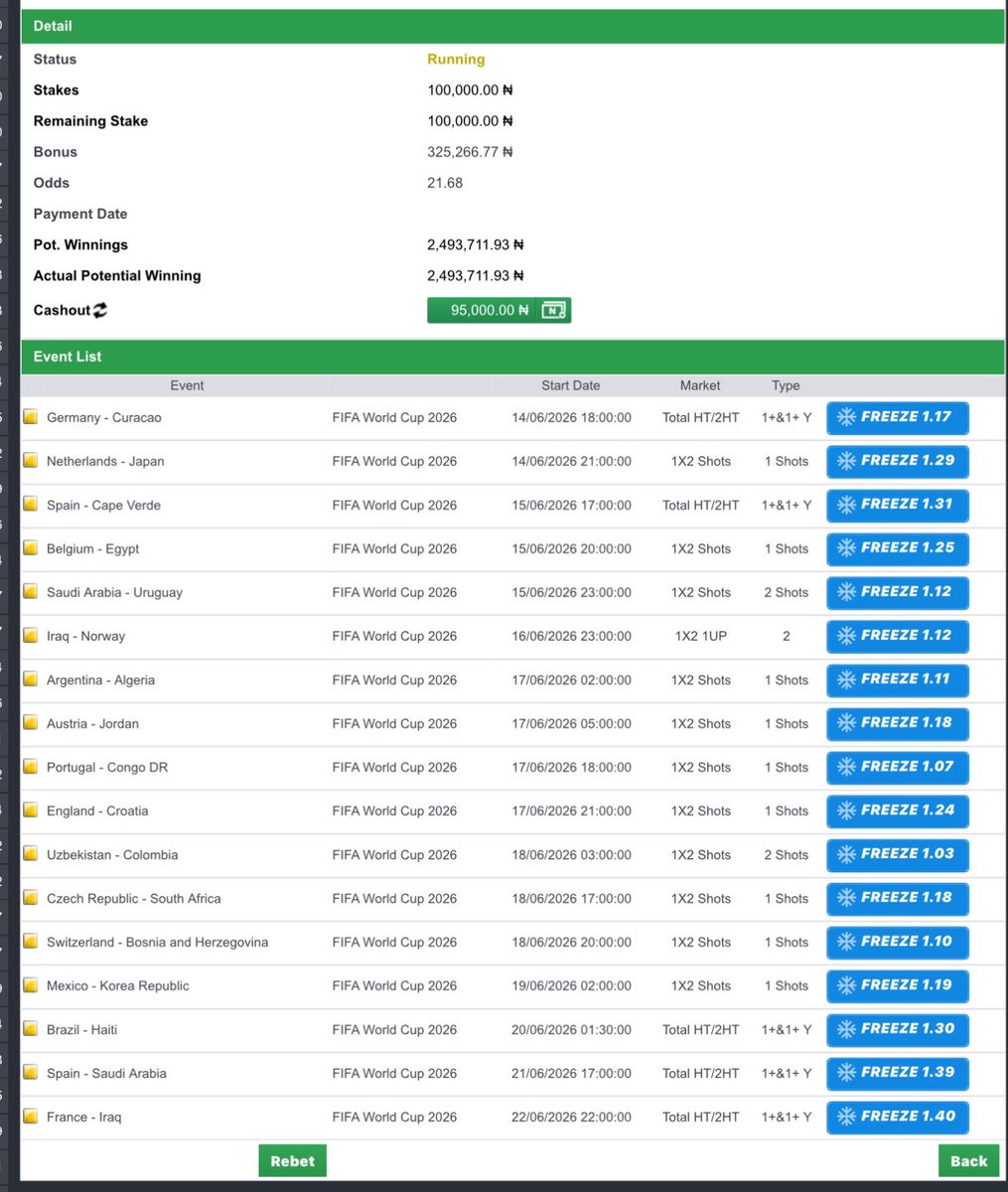1008x1192 pixels.
Task: Click yellow status icon for Iraq - Norway
Action: [31, 636]
